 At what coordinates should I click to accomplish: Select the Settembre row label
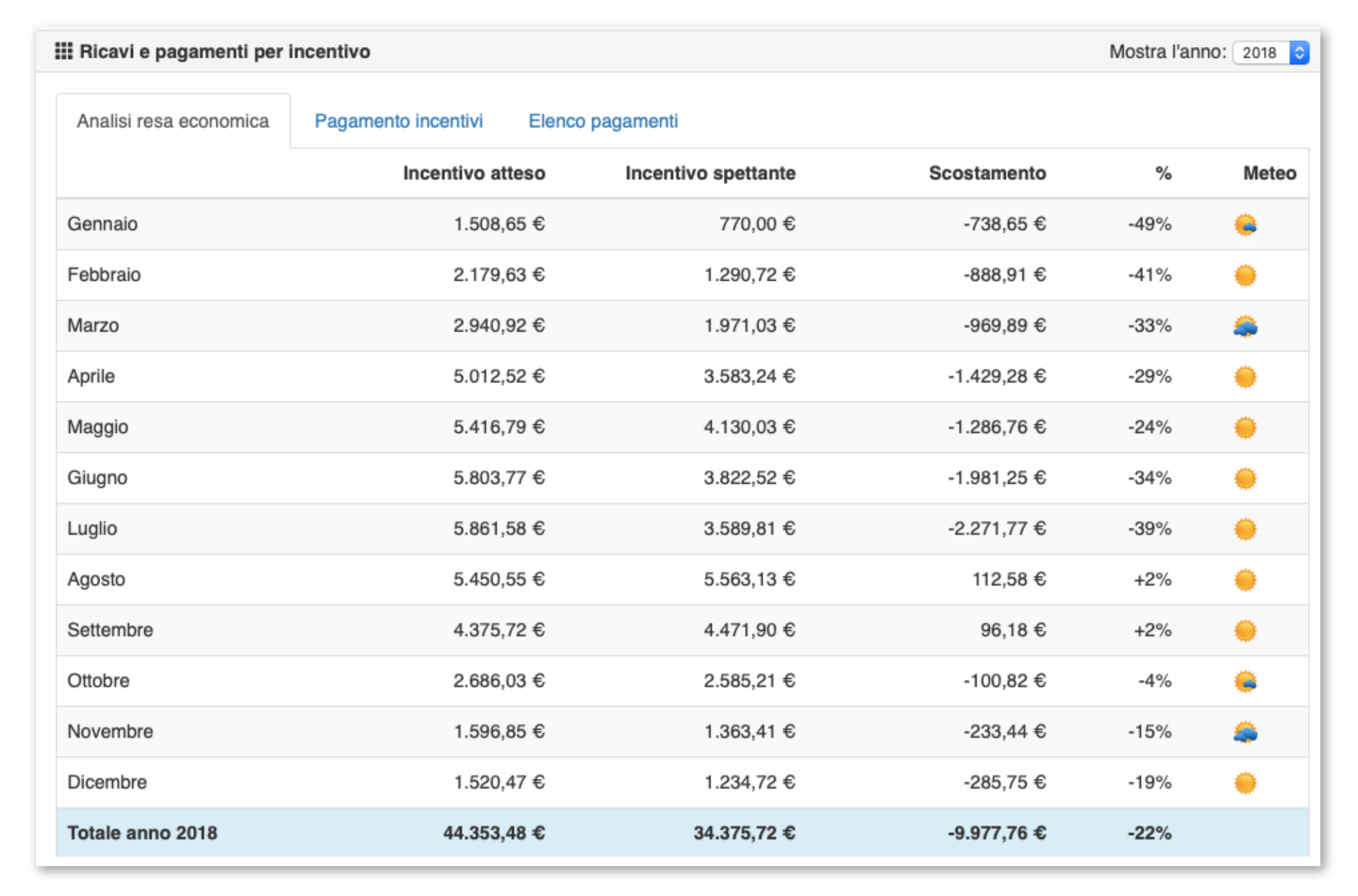click(x=110, y=629)
